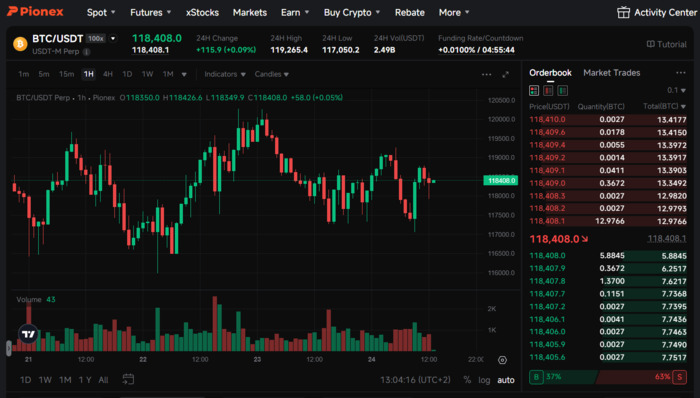Show both bids and asks orderbook view
700x398 pixels.
534,91
